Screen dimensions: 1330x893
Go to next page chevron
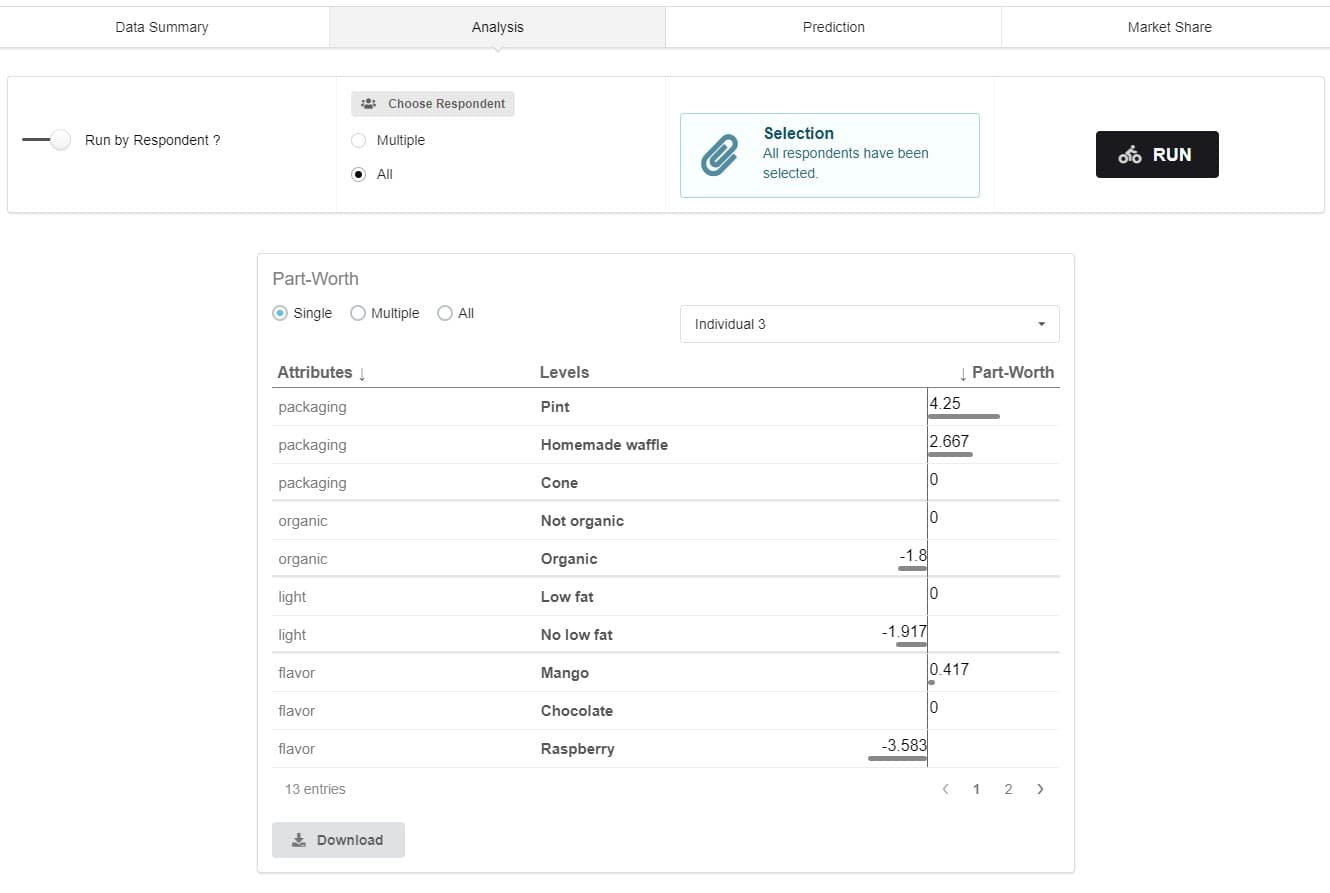click(1040, 789)
